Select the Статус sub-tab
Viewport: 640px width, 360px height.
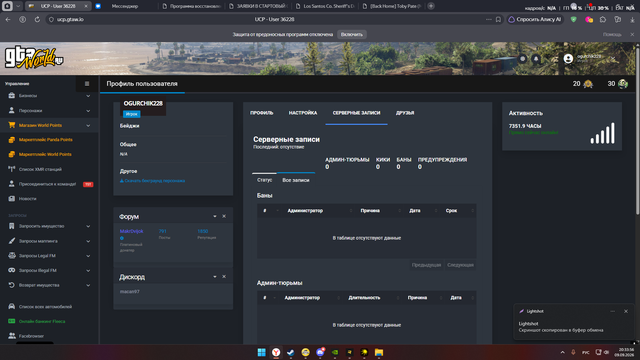pos(264,180)
